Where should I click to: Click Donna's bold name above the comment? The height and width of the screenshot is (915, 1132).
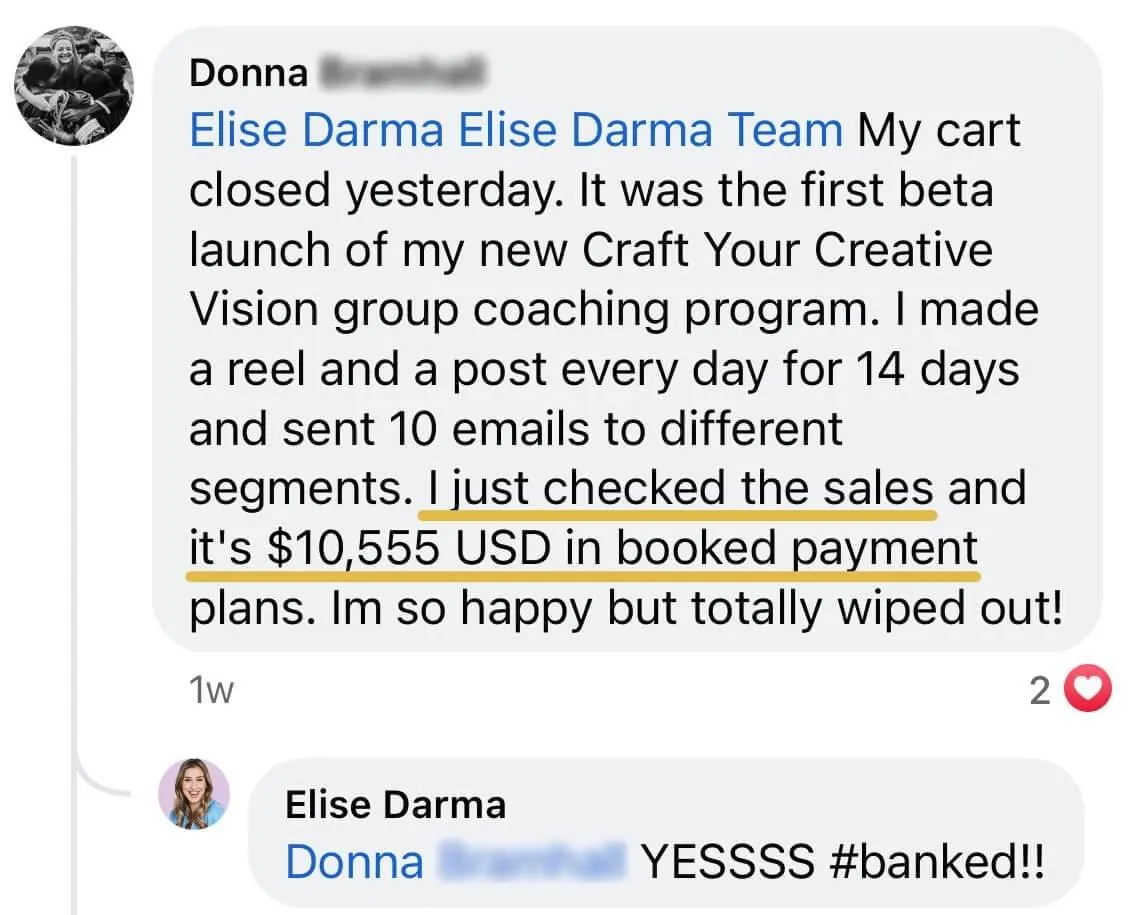(248, 73)
